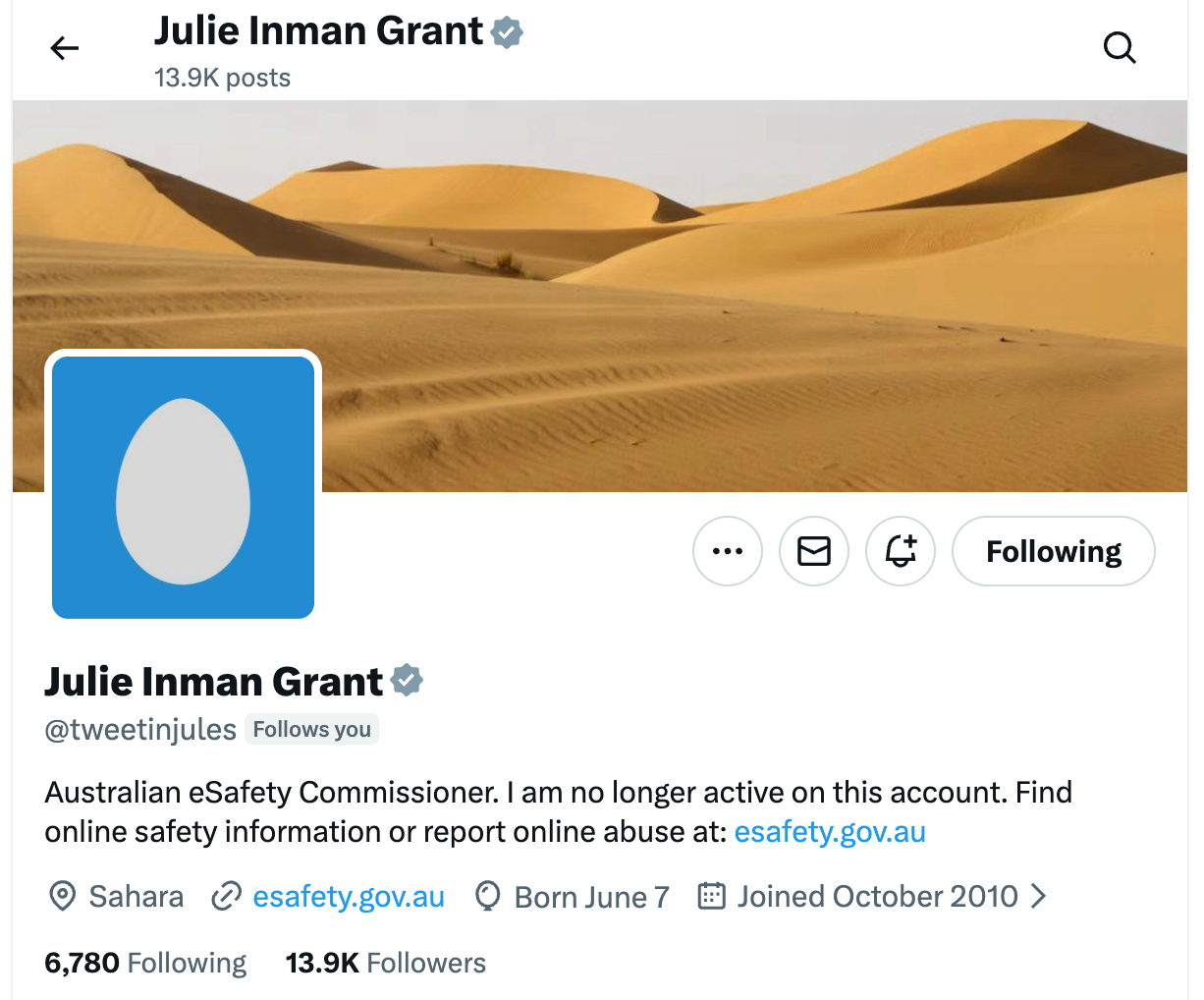Click the birthday balloon icon

click(x=486, y=896)
